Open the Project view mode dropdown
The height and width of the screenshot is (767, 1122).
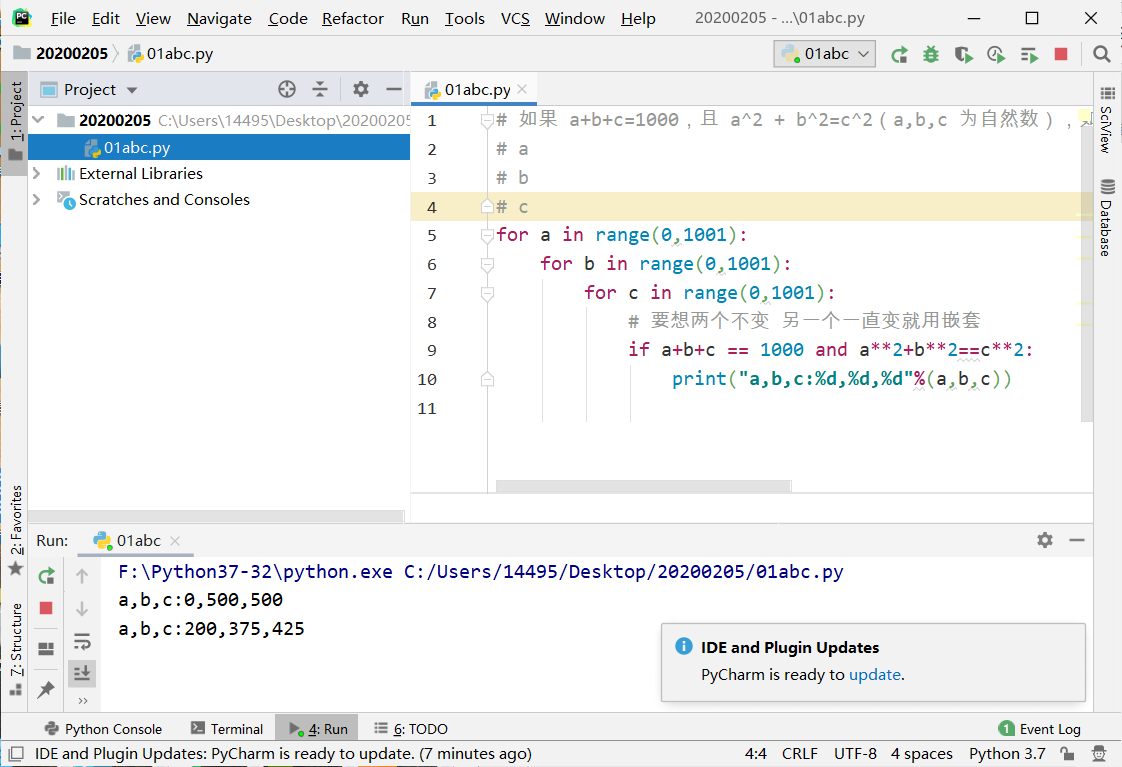point(132,90)
